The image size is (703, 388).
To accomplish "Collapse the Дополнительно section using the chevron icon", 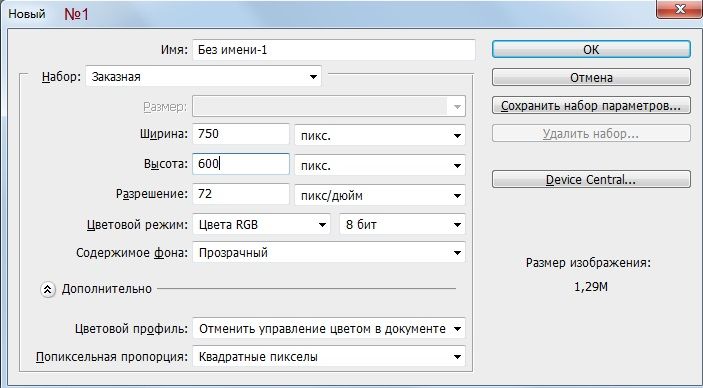I will tap(48, 289).
